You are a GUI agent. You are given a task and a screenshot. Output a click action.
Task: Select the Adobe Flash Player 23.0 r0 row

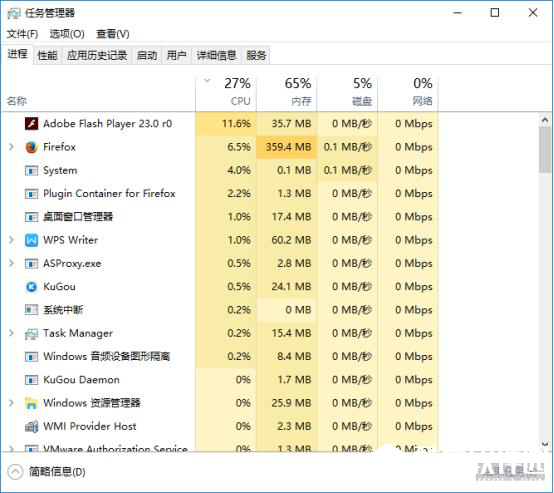point(220,124)
